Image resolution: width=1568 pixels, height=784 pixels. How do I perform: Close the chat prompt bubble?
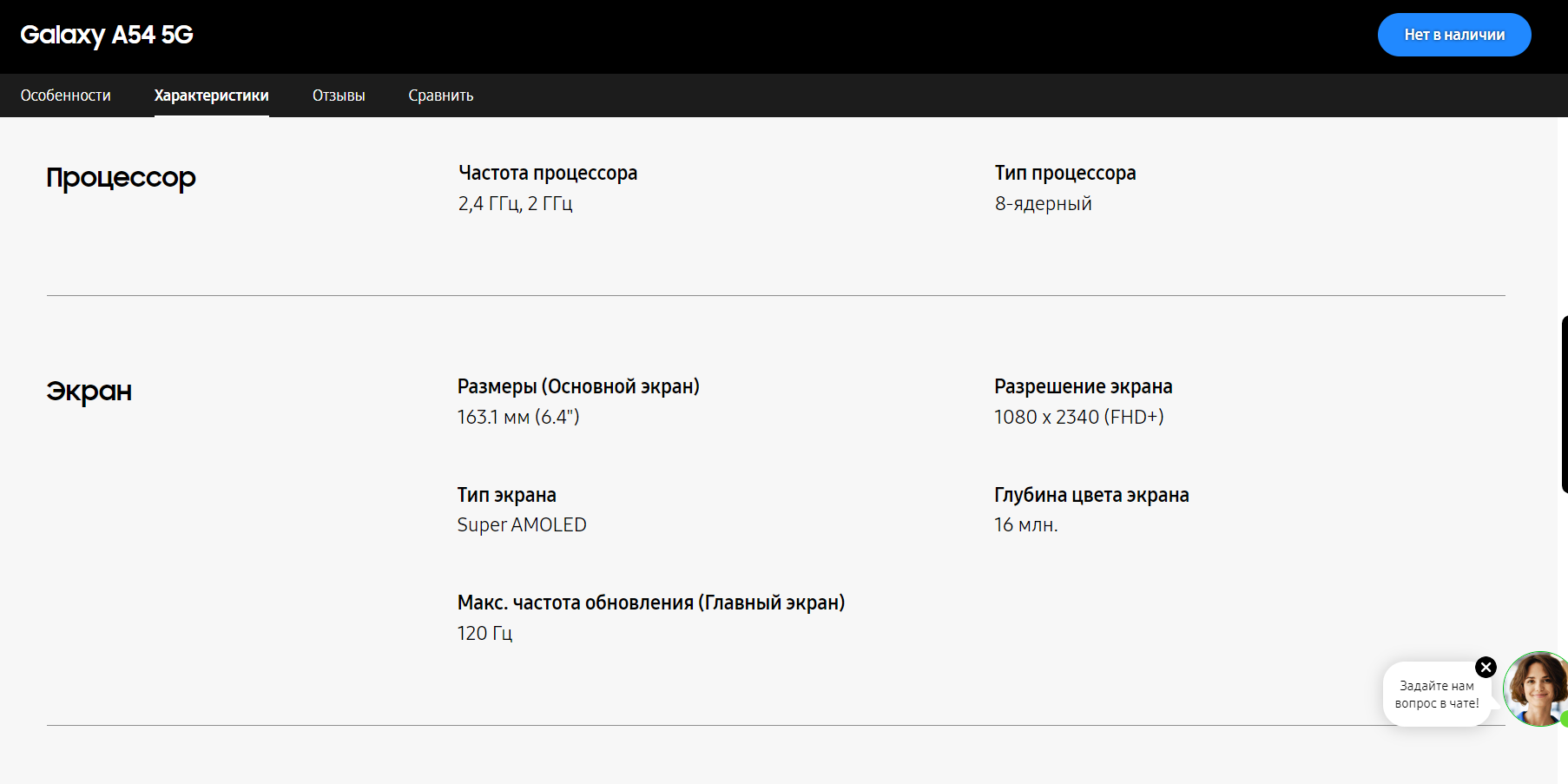click(1486, 667)
